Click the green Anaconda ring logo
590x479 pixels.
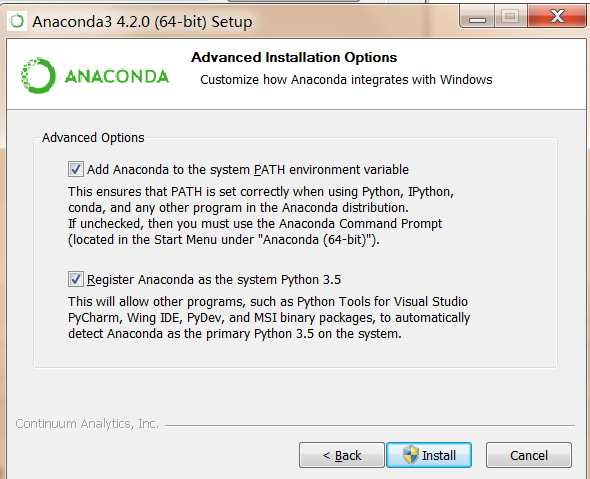[38, 75]
